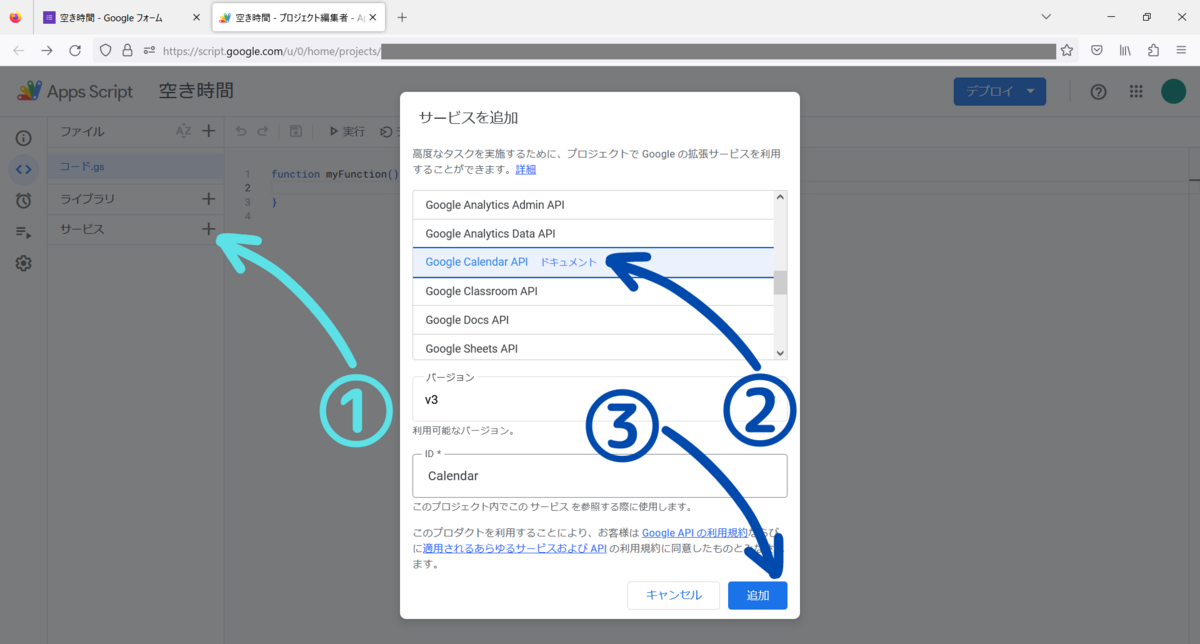Screen dimensions: 1200x644
Task: Open the help question mark icon
Action: coord(1098,92)
